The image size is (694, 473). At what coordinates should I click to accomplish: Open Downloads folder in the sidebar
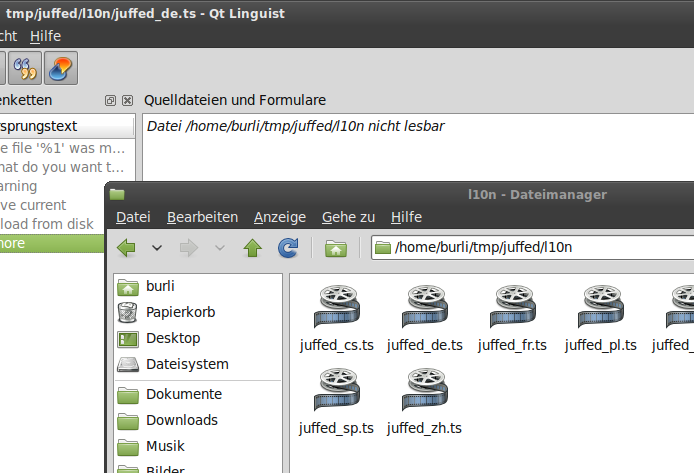coord(181,420)
